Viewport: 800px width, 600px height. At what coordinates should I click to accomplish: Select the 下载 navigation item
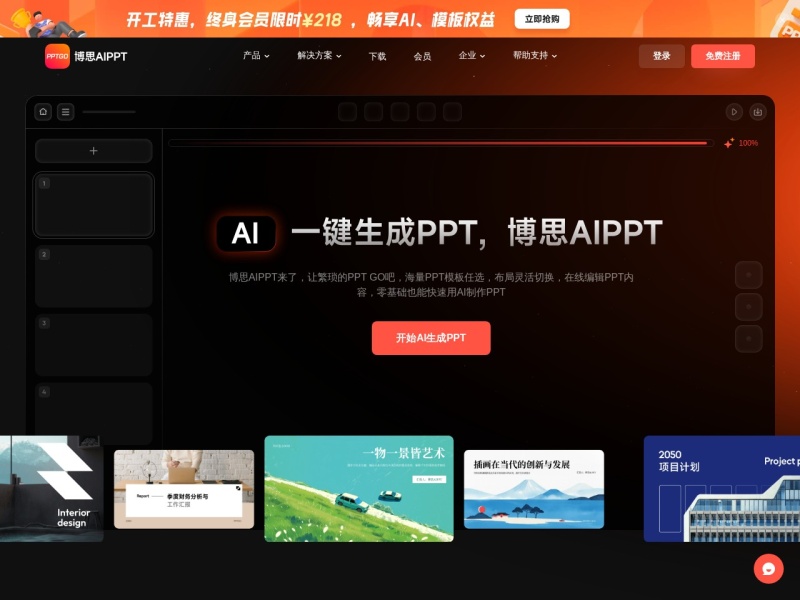(x=377, y=57)
